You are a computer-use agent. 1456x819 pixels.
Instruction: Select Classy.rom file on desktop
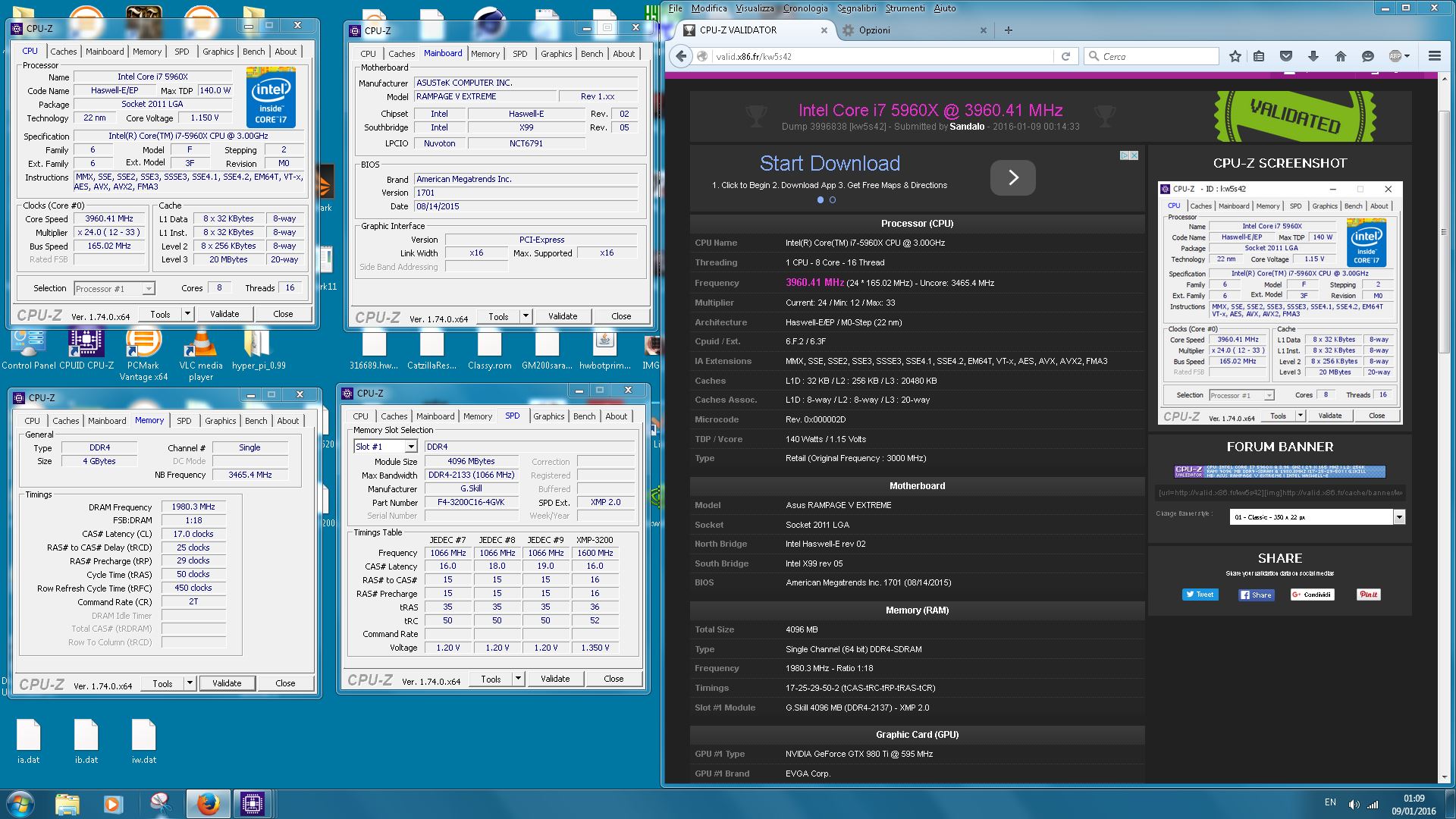point(489,350)
